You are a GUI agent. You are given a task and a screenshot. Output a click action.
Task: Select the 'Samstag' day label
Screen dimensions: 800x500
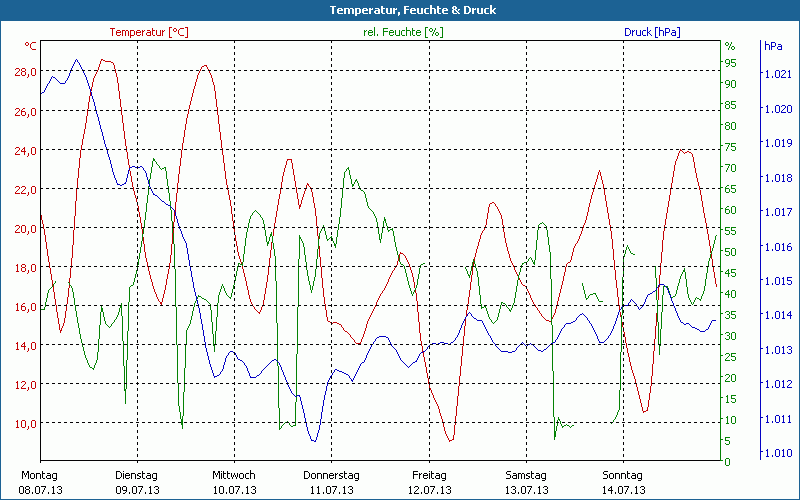(526, 475)
